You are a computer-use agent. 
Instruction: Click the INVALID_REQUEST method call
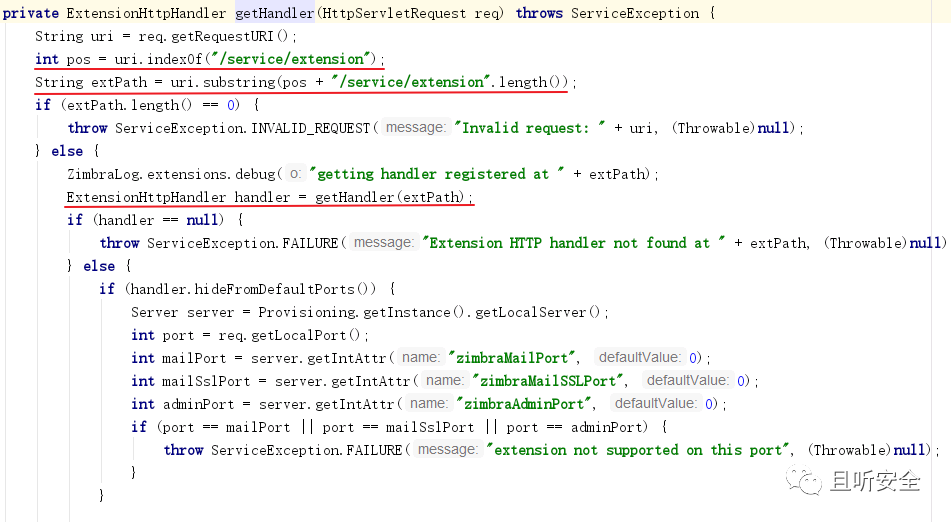(311, 128)
